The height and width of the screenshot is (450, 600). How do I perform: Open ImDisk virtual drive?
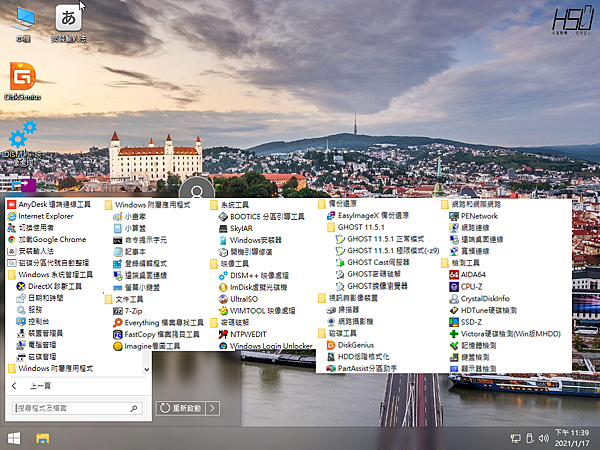[253, 287]
